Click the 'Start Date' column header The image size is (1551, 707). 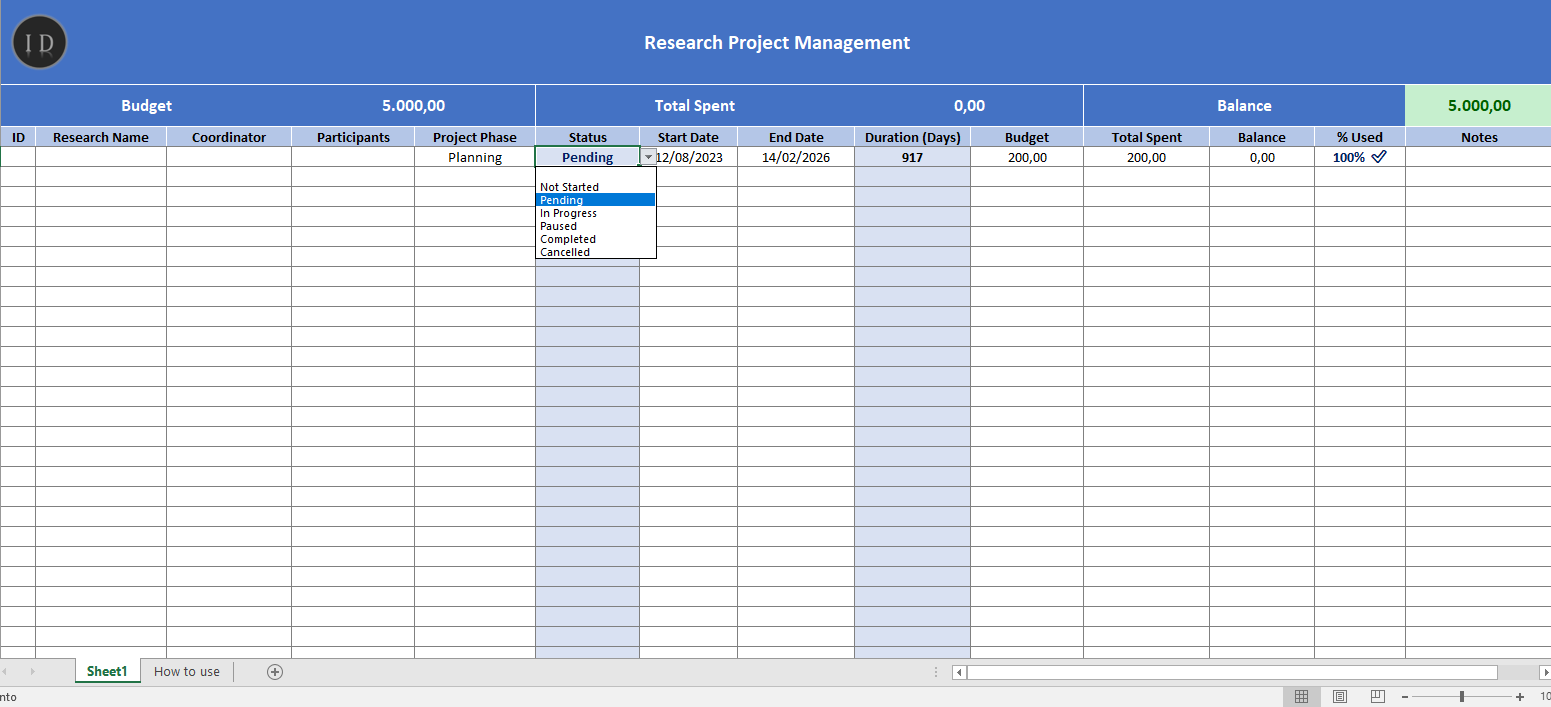coord(688,137)
